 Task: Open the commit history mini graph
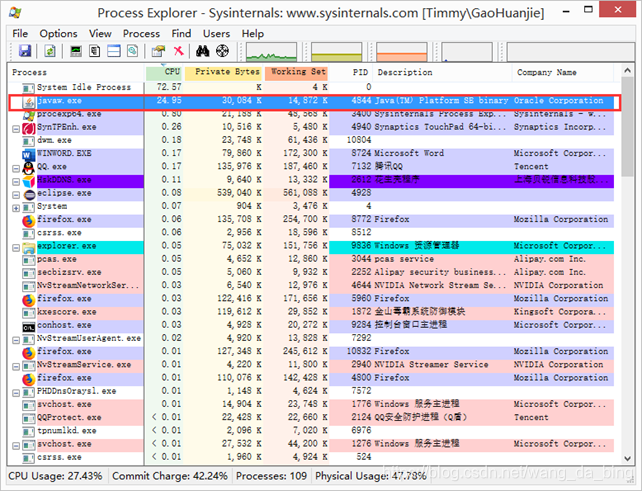tap(337, 52)
